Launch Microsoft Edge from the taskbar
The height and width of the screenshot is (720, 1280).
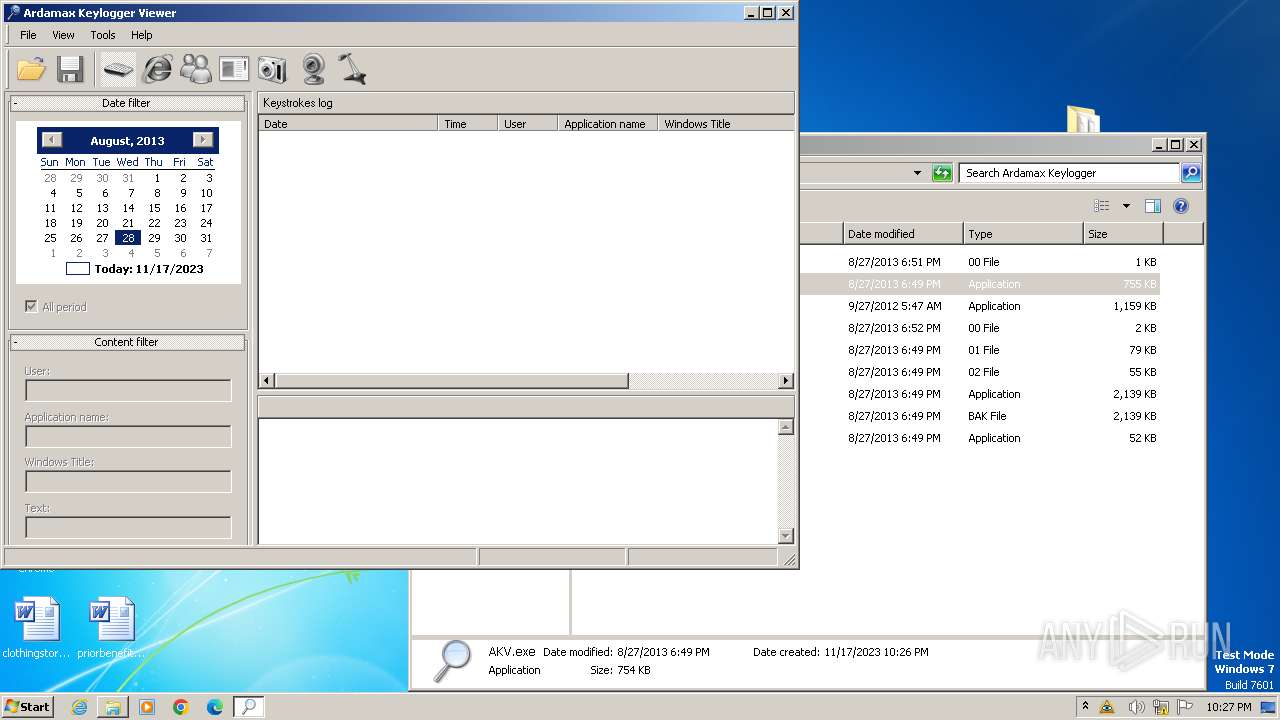(x=215, y=707)
